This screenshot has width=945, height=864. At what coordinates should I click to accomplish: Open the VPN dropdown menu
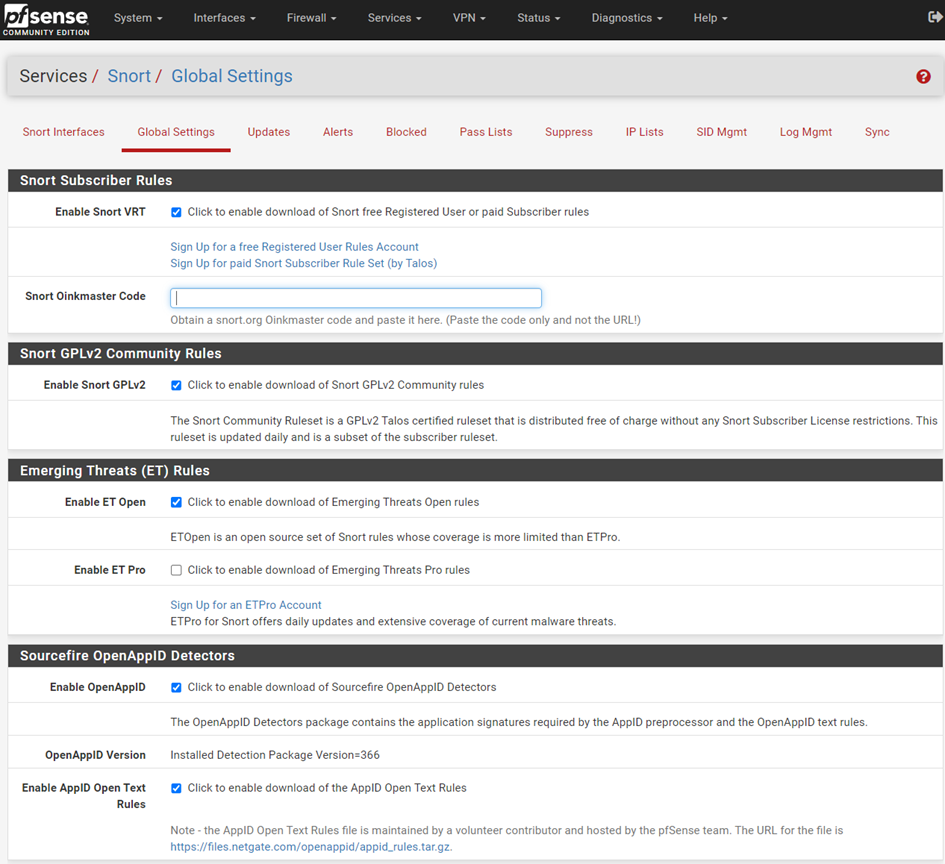pos(469,18)
